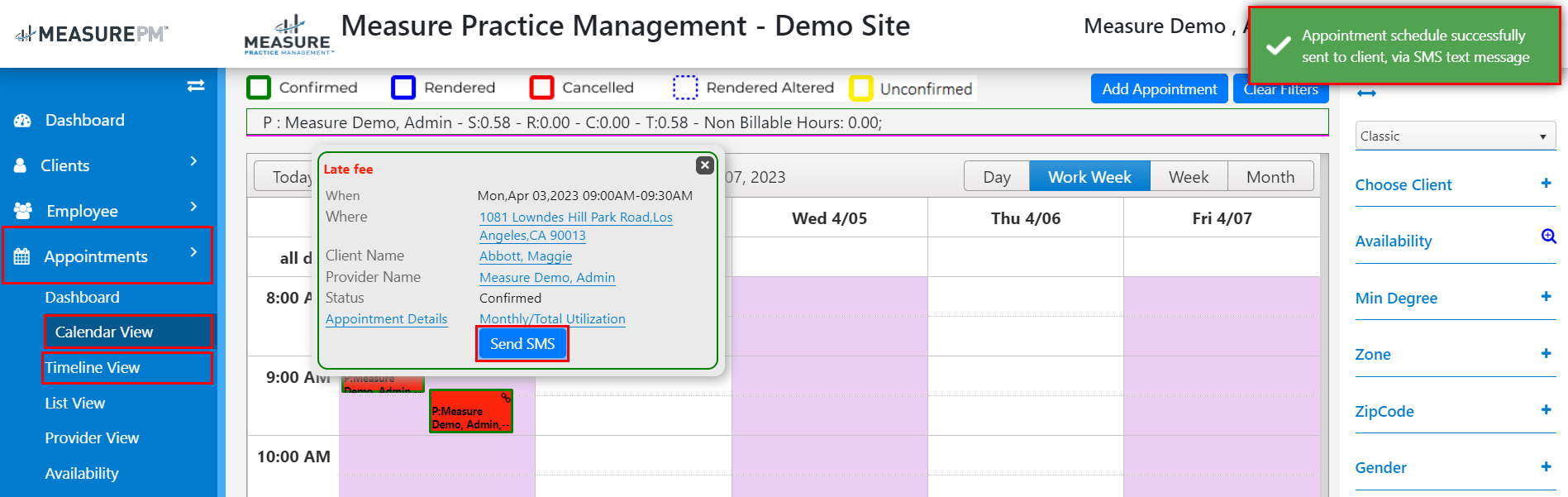Switch calendar to Day view
This screenshot has height=497, width=1568.
click(997, 176)
